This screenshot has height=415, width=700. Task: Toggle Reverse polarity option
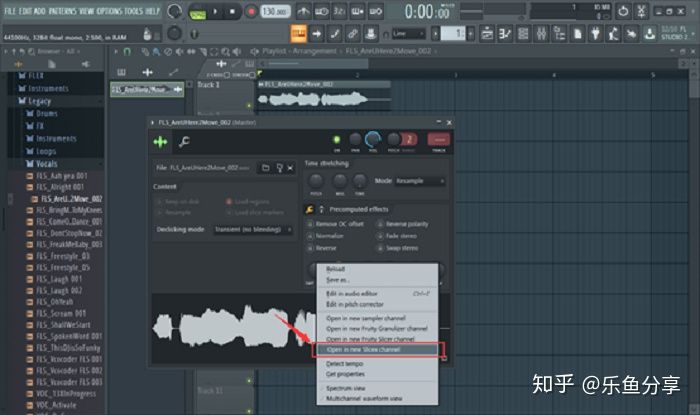402,224
